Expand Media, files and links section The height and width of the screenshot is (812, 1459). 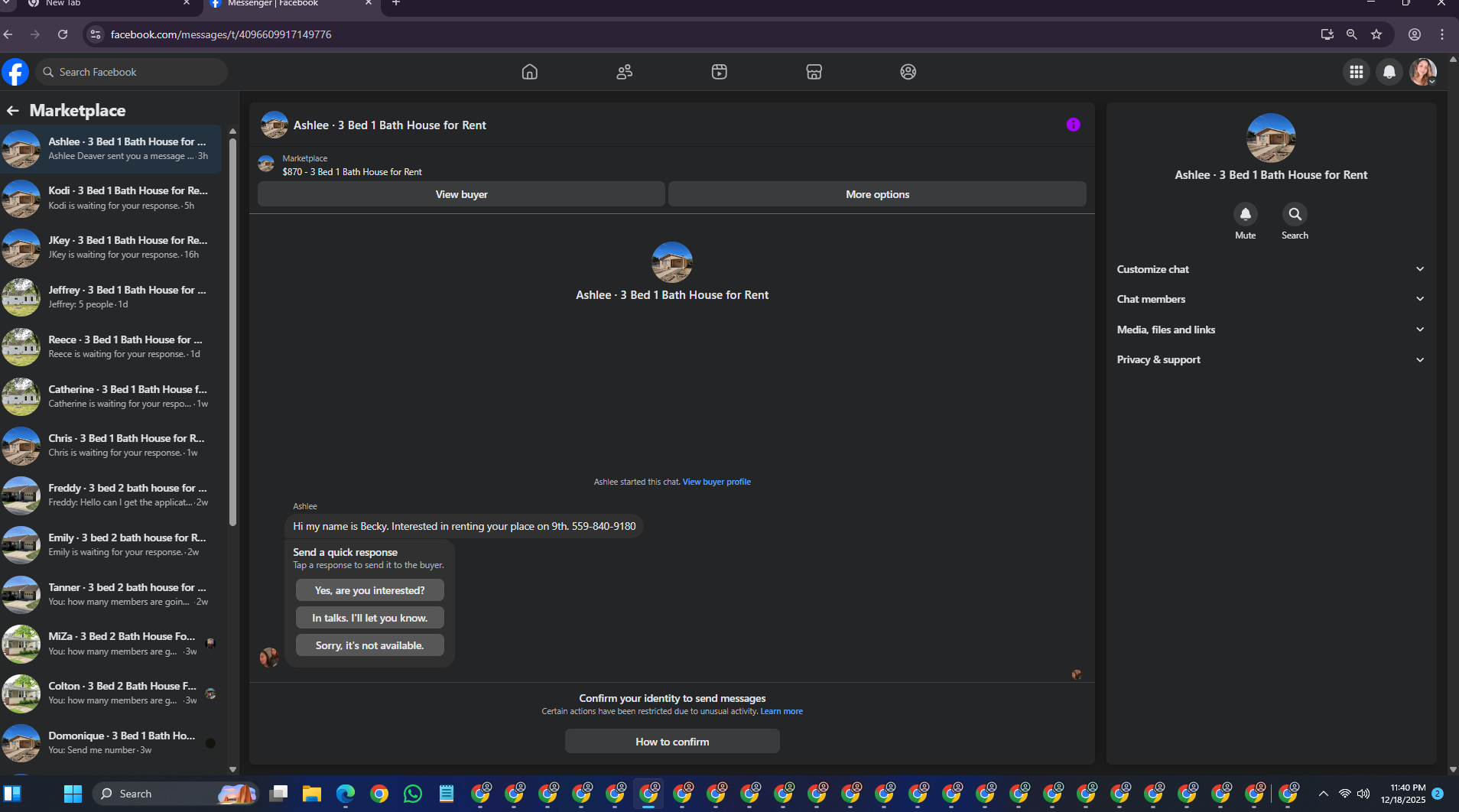(1270, 330)
